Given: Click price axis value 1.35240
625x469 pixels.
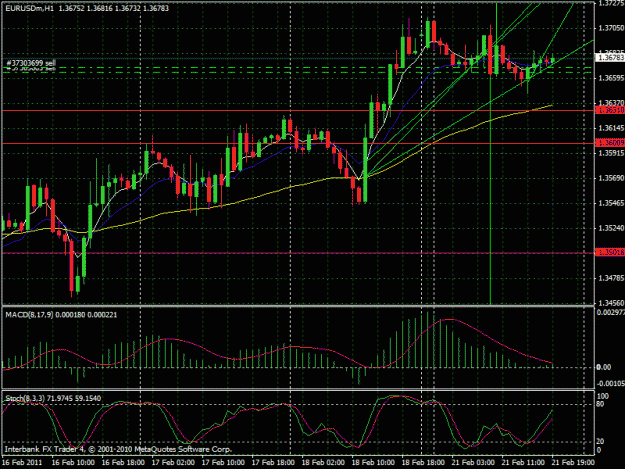Looking at the screenshot, I should [x=611, y=228].
